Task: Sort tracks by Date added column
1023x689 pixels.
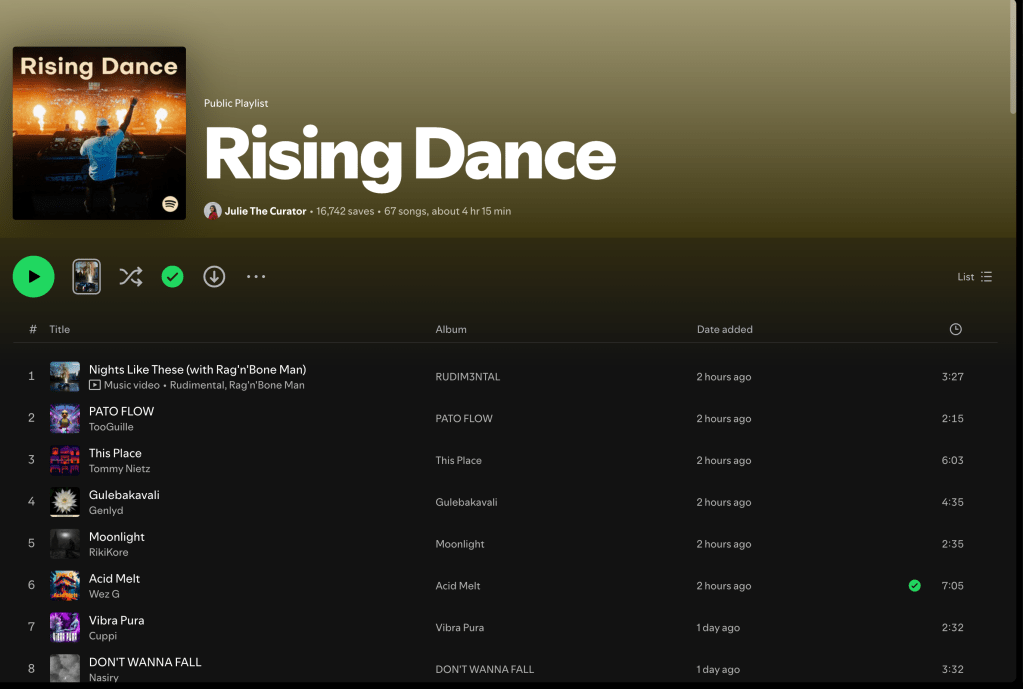Action: (724, 329)
